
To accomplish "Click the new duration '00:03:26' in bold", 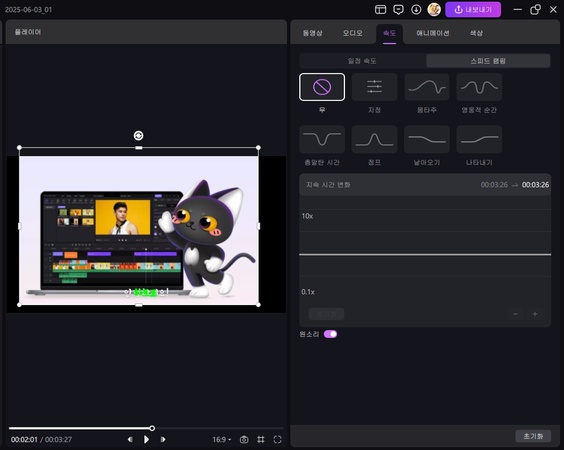I will click(x=535, y=185).
